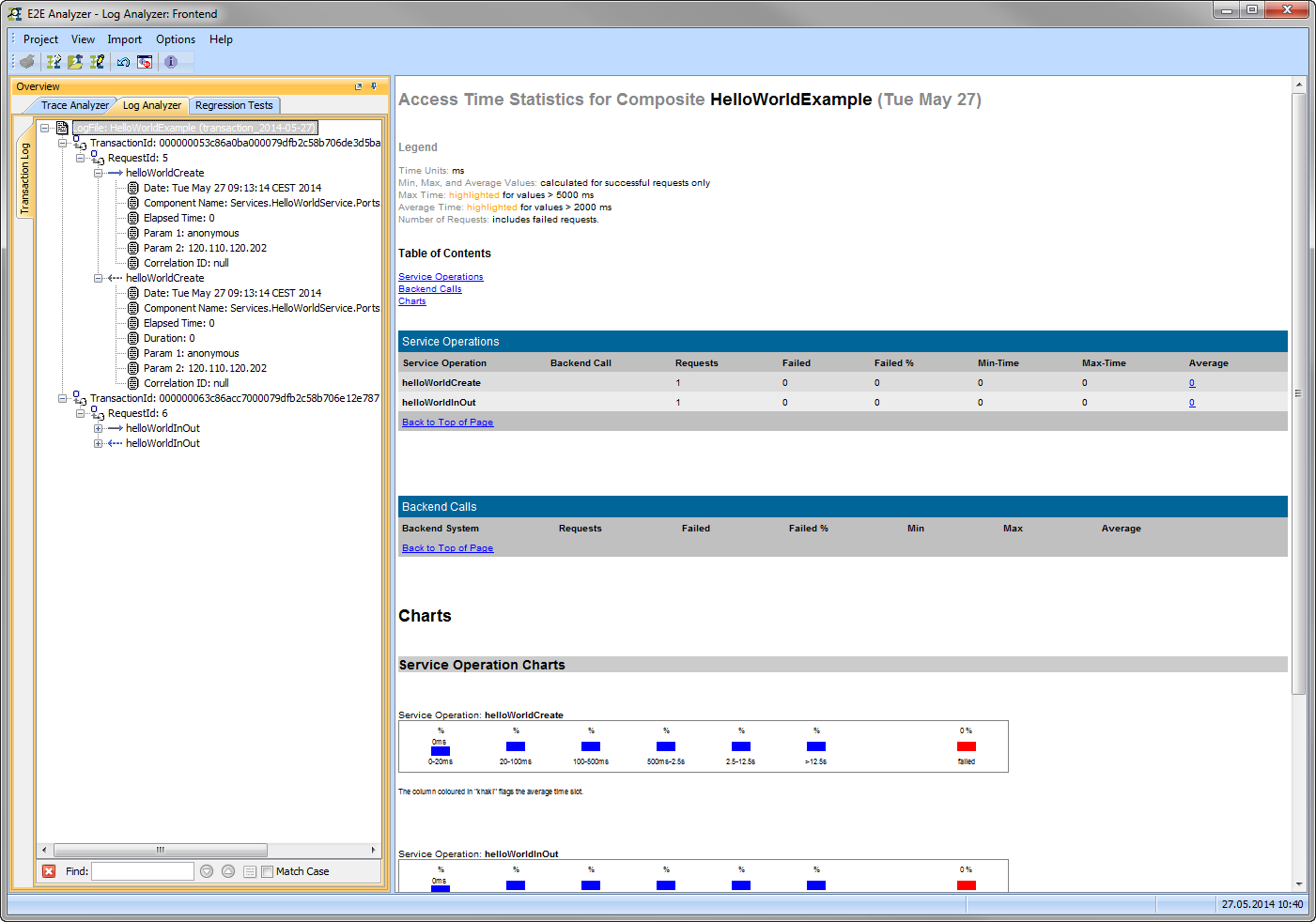Type a search term in the Find field
Screen dimensions: 1316x922
coord(142,871)
